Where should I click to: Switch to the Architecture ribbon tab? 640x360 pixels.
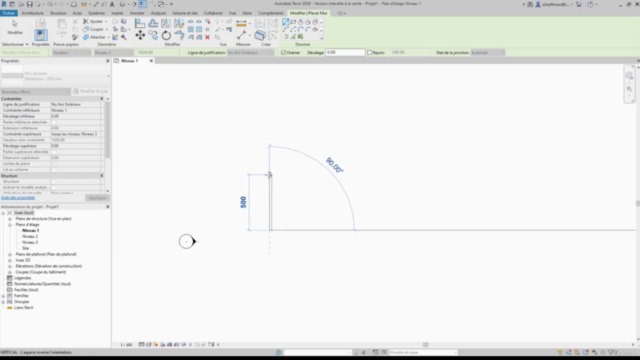click(33, 13)
